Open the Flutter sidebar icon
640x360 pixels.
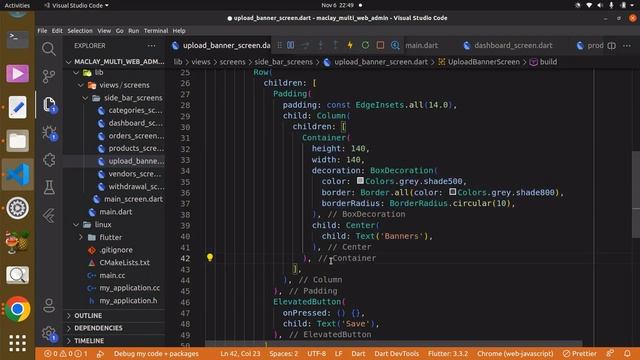point(49,215)
